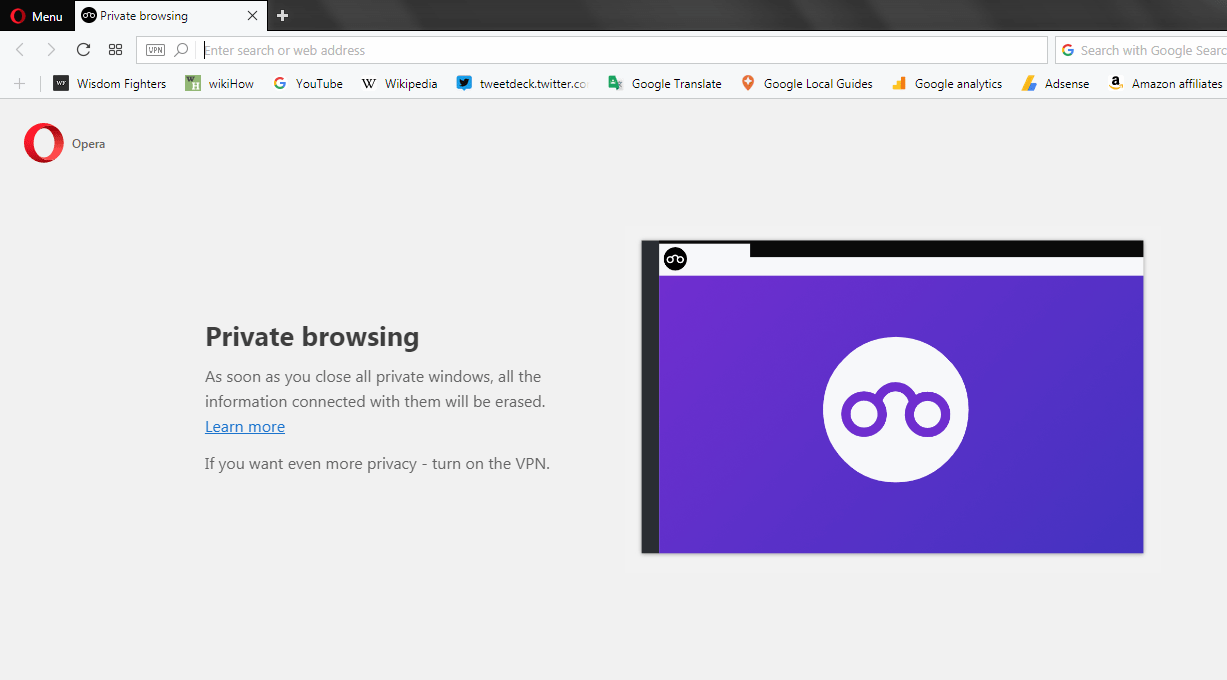Image resolution: width=1227 pixels, height=680 pixels.
Task: Open the Google Translate bookmark
Action: pyautogui.click(x=665, y=84)
